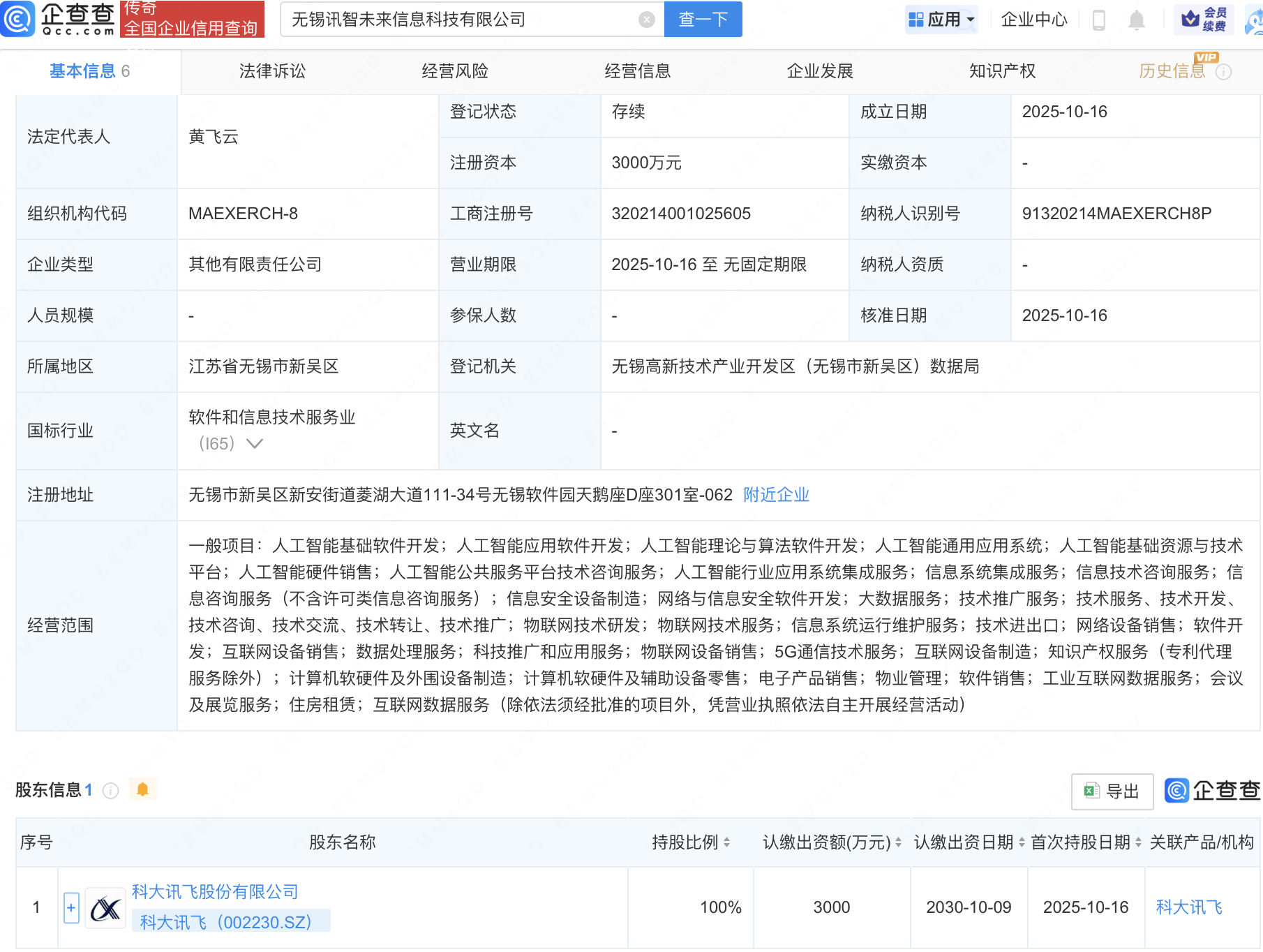Screen dimensions: 1263x952
Task: Toggle the shareholder alert bell icon
Action: [x=143, y=789]
